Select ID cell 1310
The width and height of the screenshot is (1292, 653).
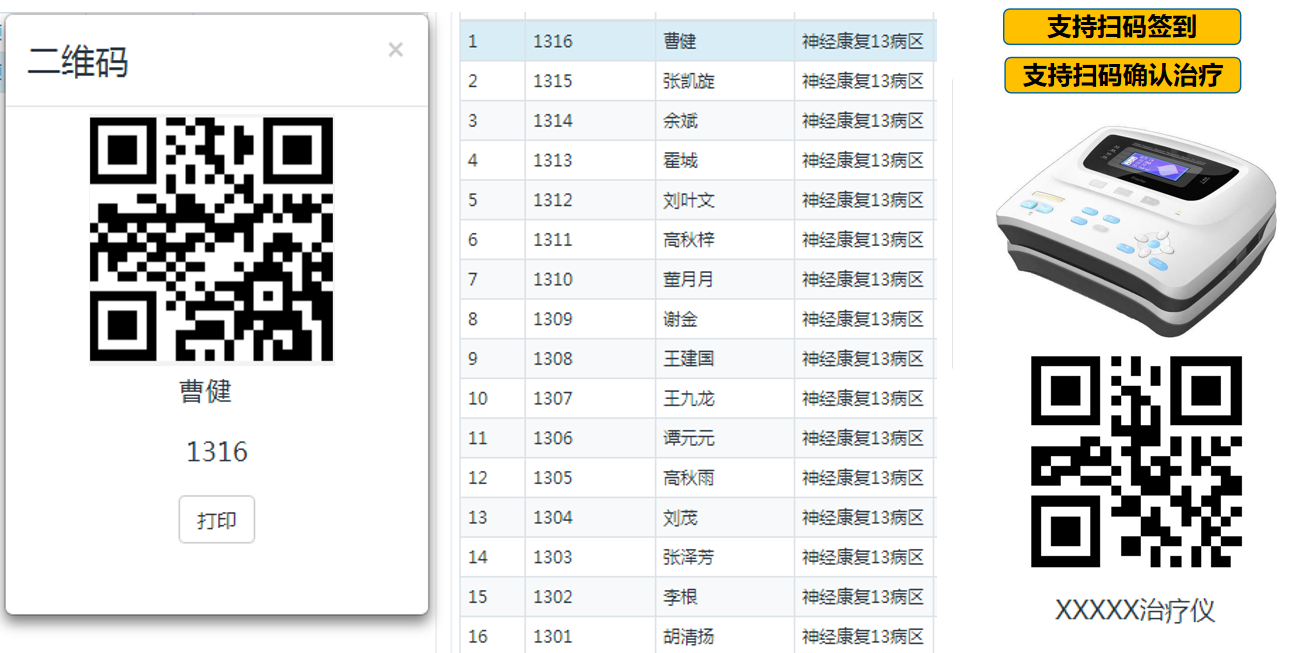tap(553, 279)
